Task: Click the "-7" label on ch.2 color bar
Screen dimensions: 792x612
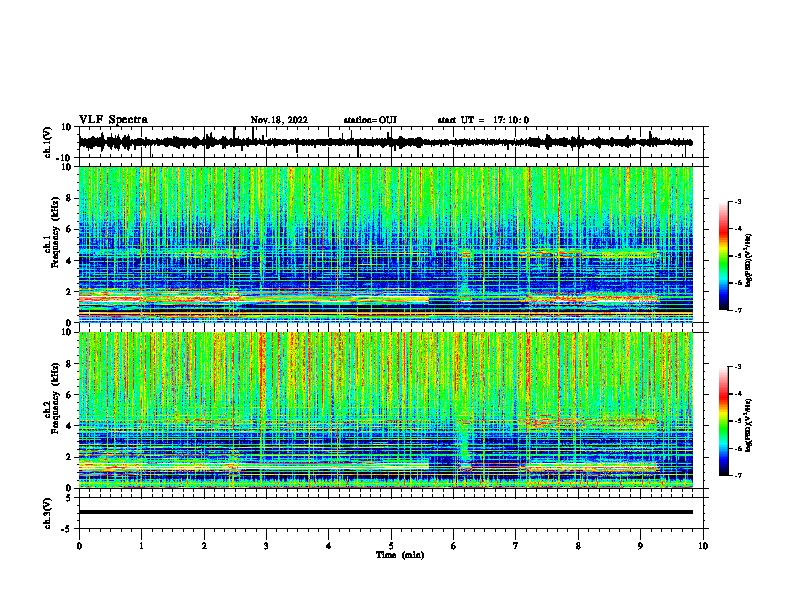Action: (737, 475)
